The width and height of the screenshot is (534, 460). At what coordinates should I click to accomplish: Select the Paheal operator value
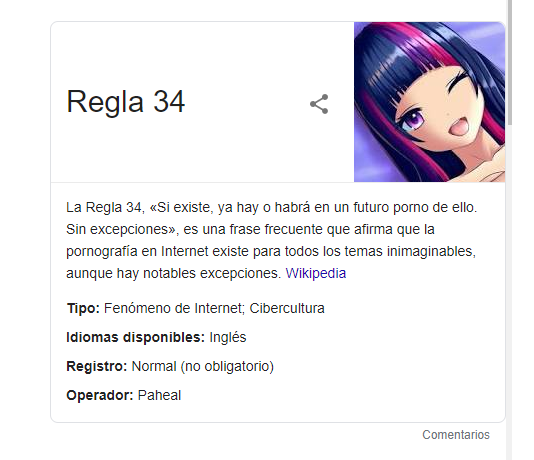click(x=159, y=395)
